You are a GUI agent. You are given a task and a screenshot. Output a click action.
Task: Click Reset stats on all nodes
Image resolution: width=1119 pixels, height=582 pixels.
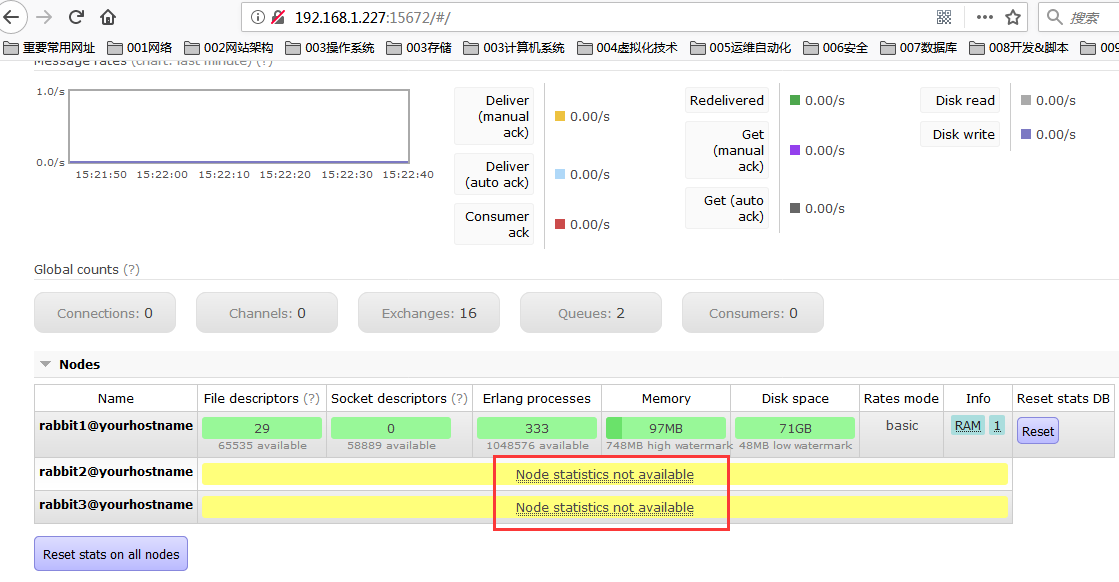(x=110, y=553)
